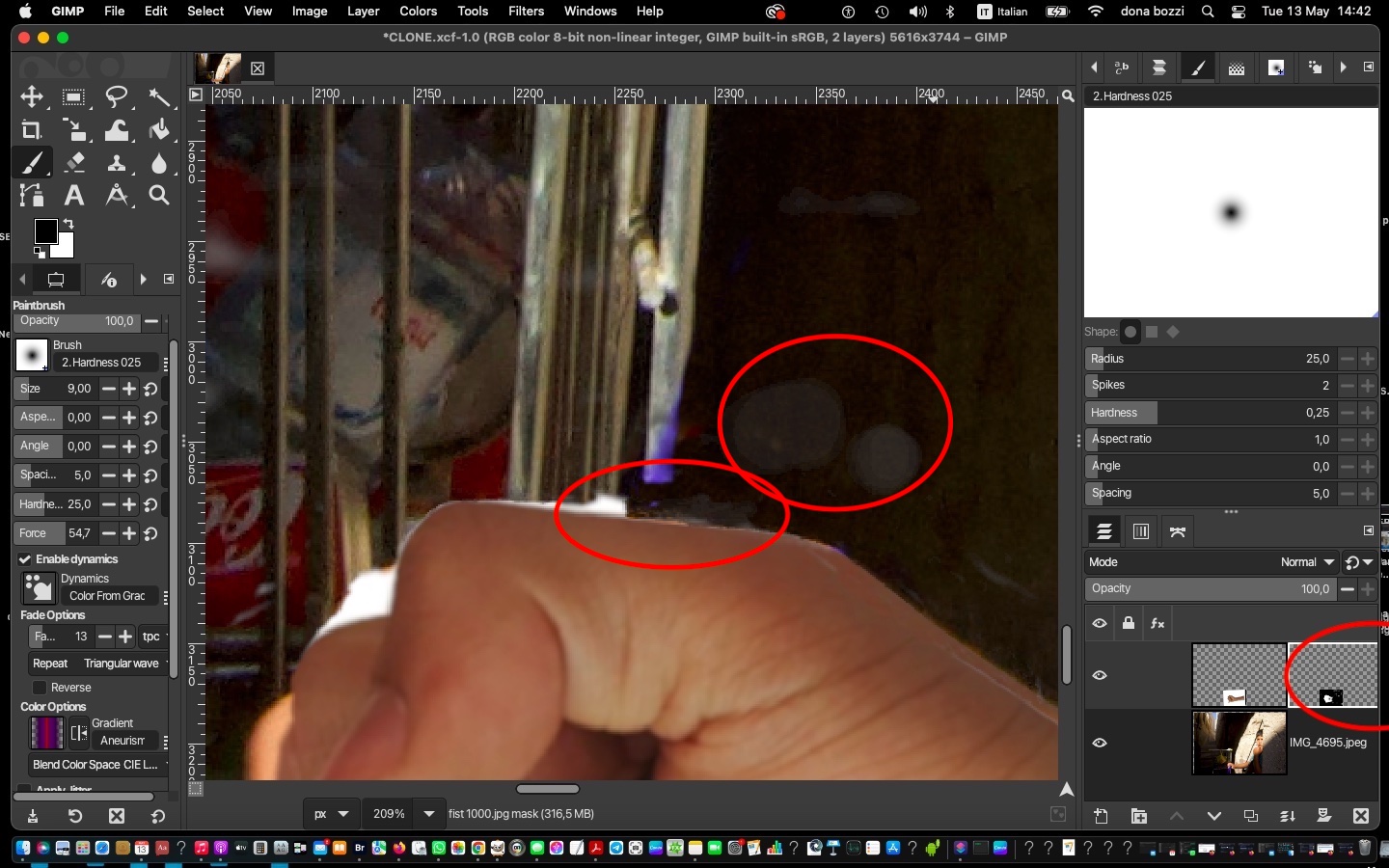Open the brush picker thumbnail in Tool Options
The height and width of the screenshot is (868, 1389).
[x=32, y=355]
